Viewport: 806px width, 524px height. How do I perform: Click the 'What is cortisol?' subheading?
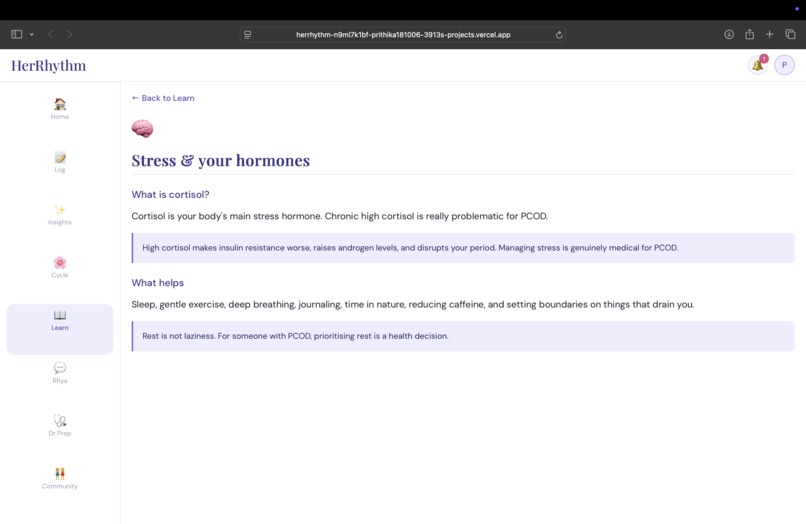point(170,194)
